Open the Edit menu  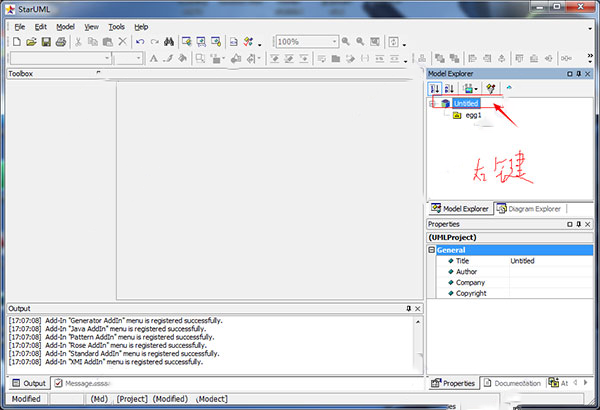[41, 27]
